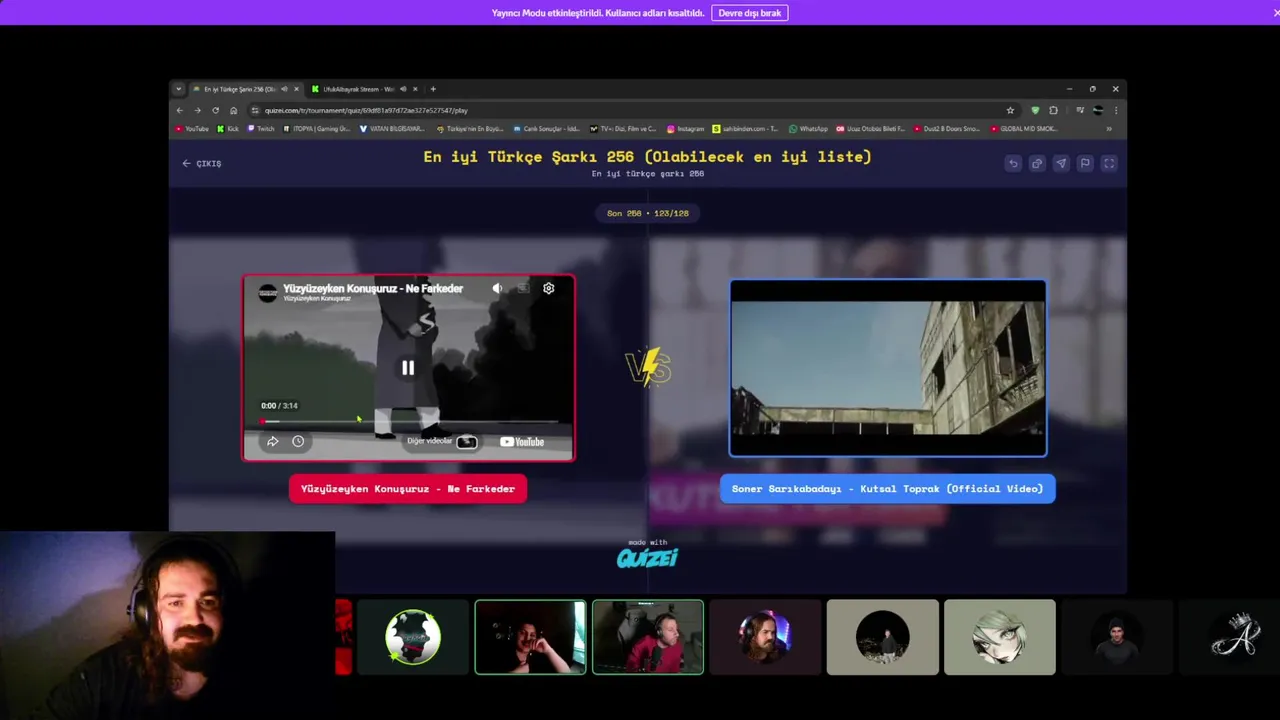Screen dimensions: 1280x720
Task: Switch to the UfukAlbayrak Stream tab
Action: pos(358,89)
